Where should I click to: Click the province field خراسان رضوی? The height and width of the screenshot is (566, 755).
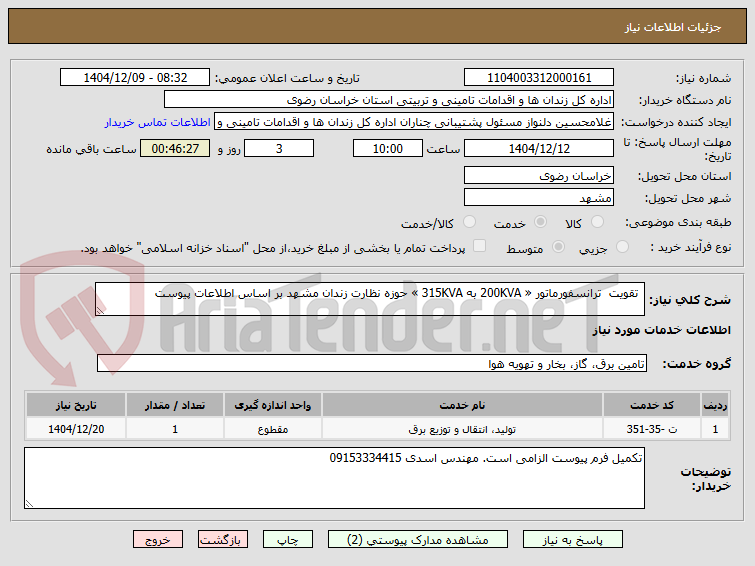[x=539, y=175]
